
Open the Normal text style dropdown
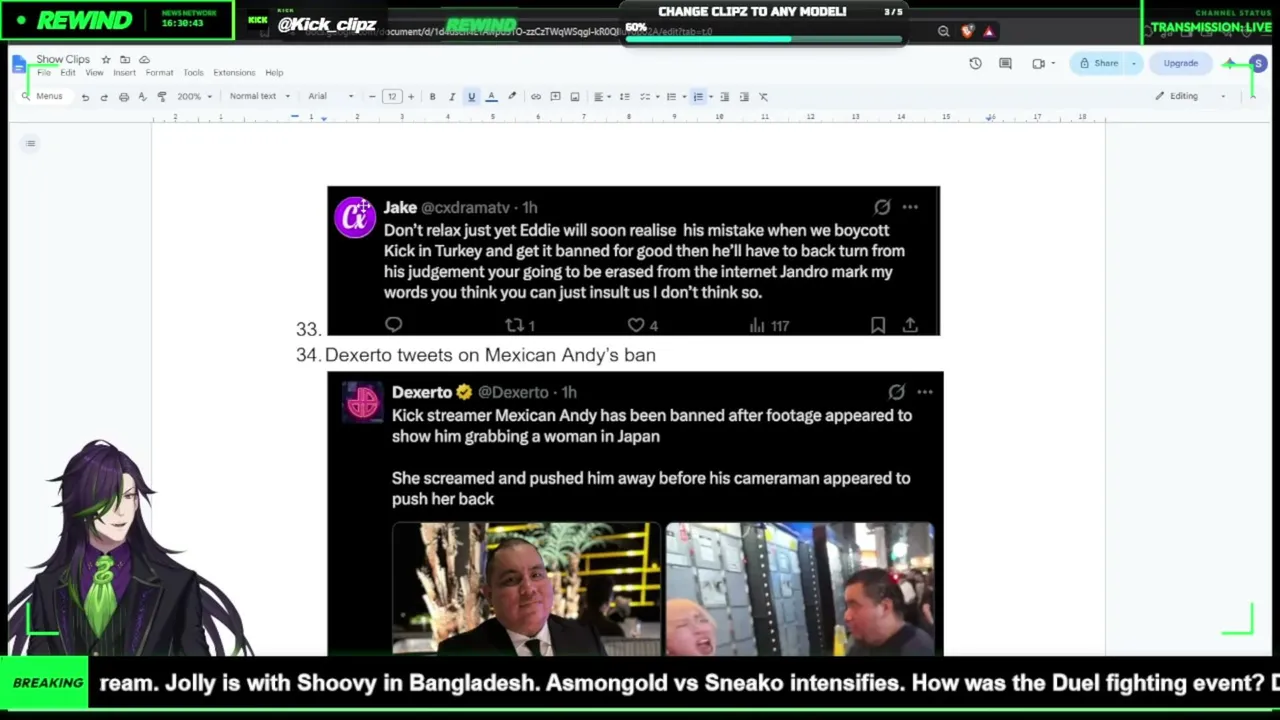[x=259, y=97]
